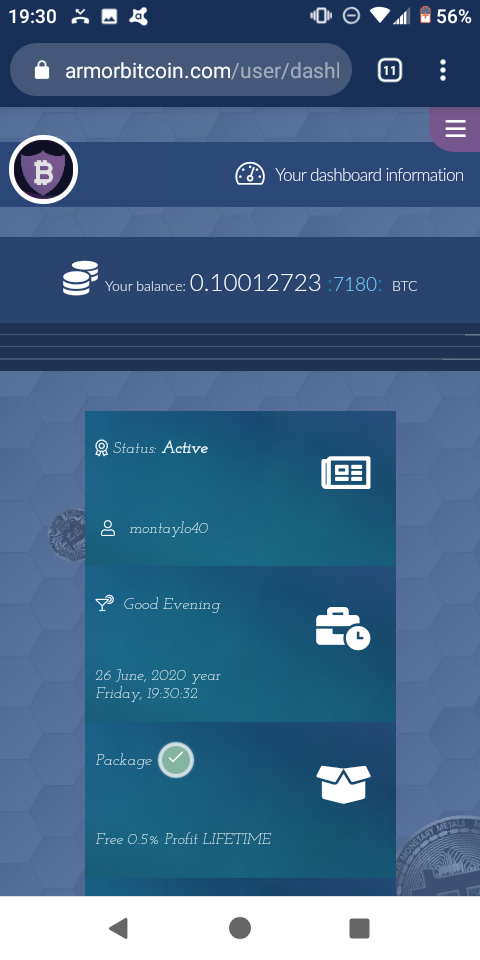Screen dimensions: 480x960
Task: Click the BTC currency label
Action: click(x=405, y=286)
